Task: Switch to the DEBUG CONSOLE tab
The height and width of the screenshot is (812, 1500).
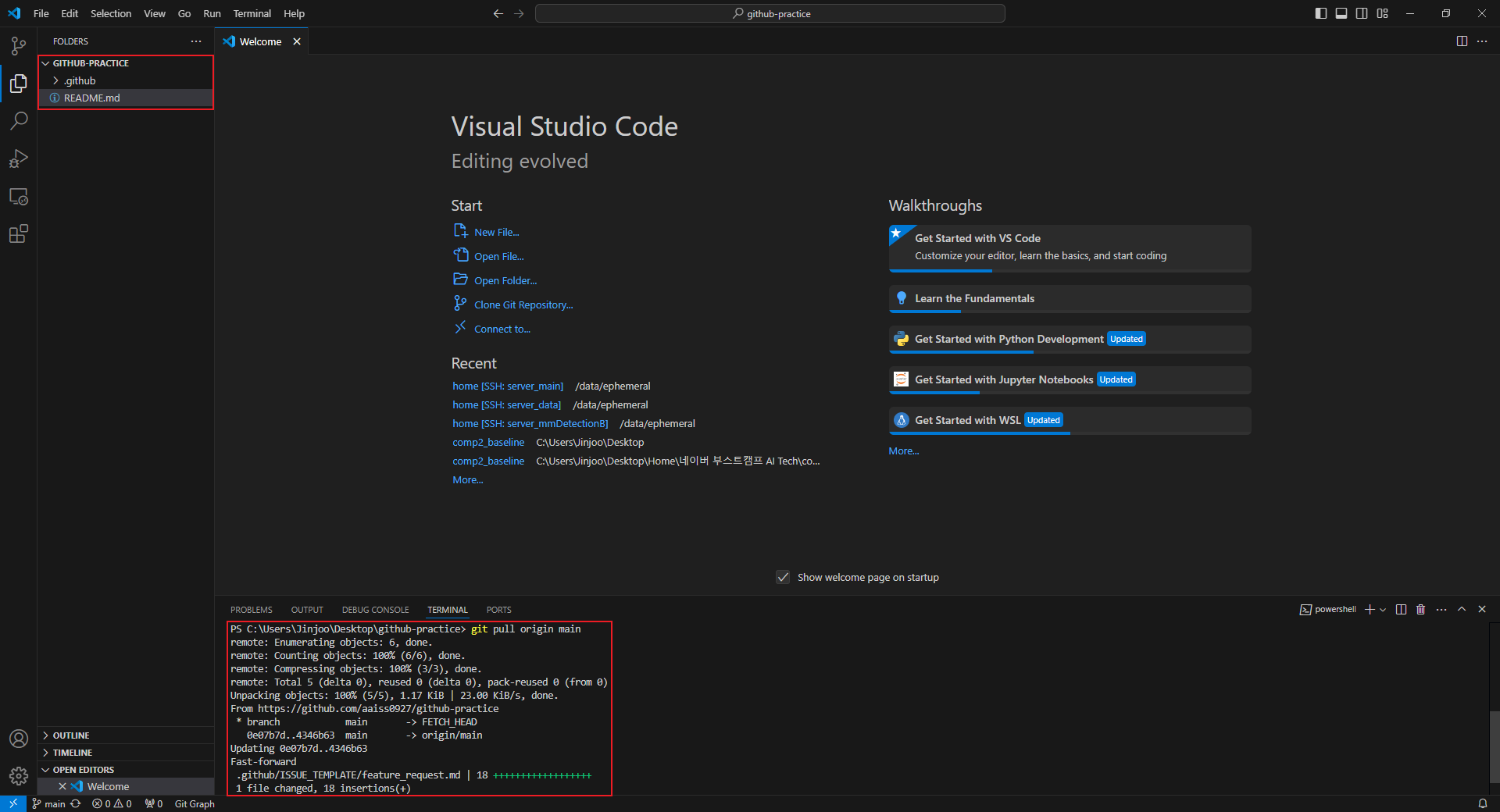Action: 376,610
